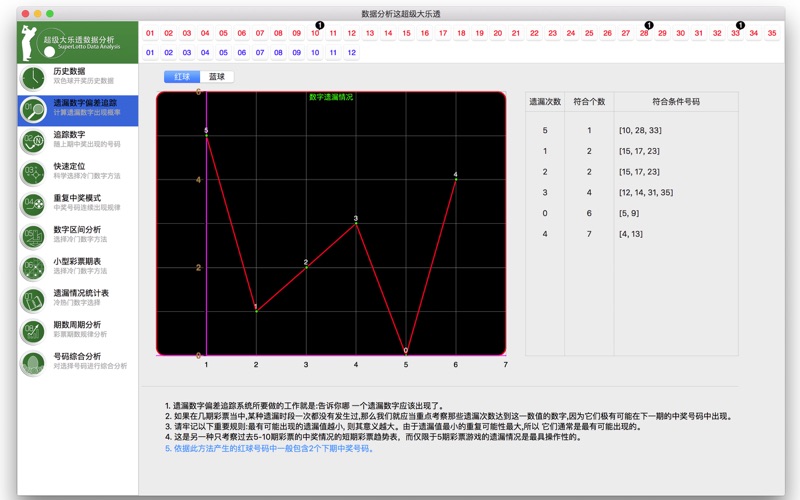Viewport: 800px width, 500px height.
Task: Open 历史数据 clock icon in sidebar
Action: (33, 79)
